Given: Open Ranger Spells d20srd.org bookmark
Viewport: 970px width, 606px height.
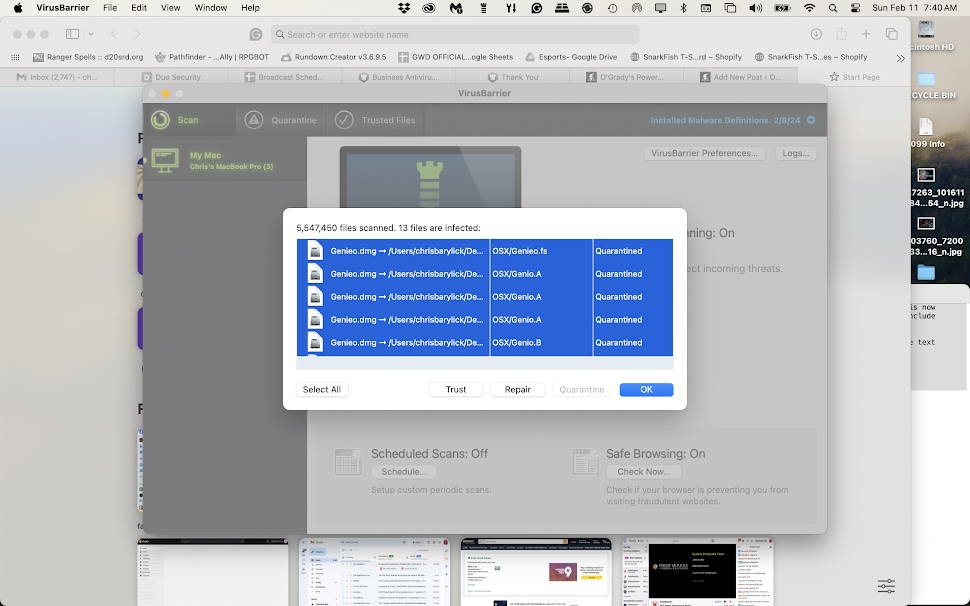Looking at the screenshot, I should [x=87, y=57].
